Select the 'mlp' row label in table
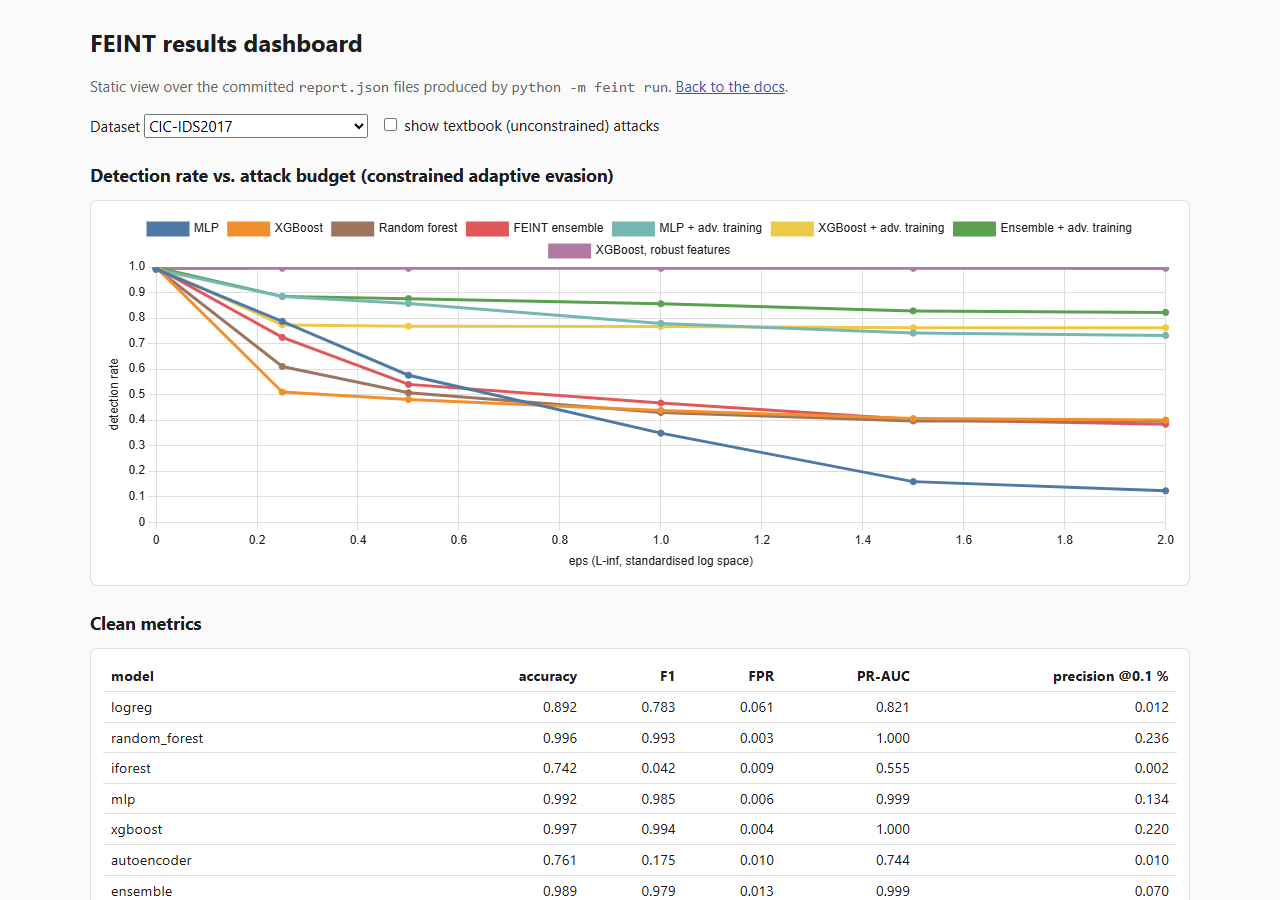The width and height of the screenshot is (1280, 900). (123, 799)
